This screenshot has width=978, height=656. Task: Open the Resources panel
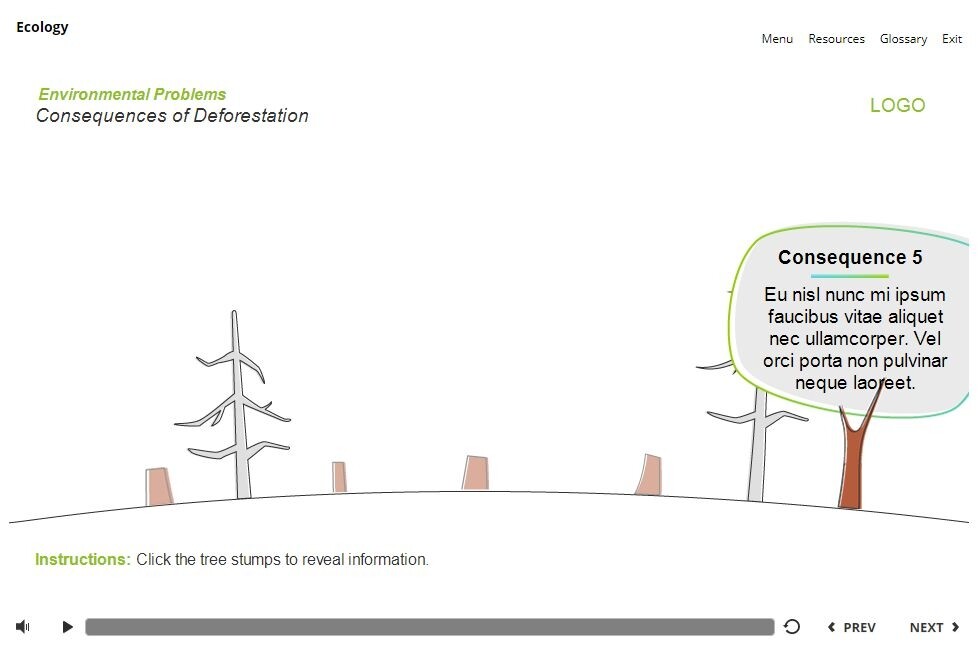(x=836, y=39)
